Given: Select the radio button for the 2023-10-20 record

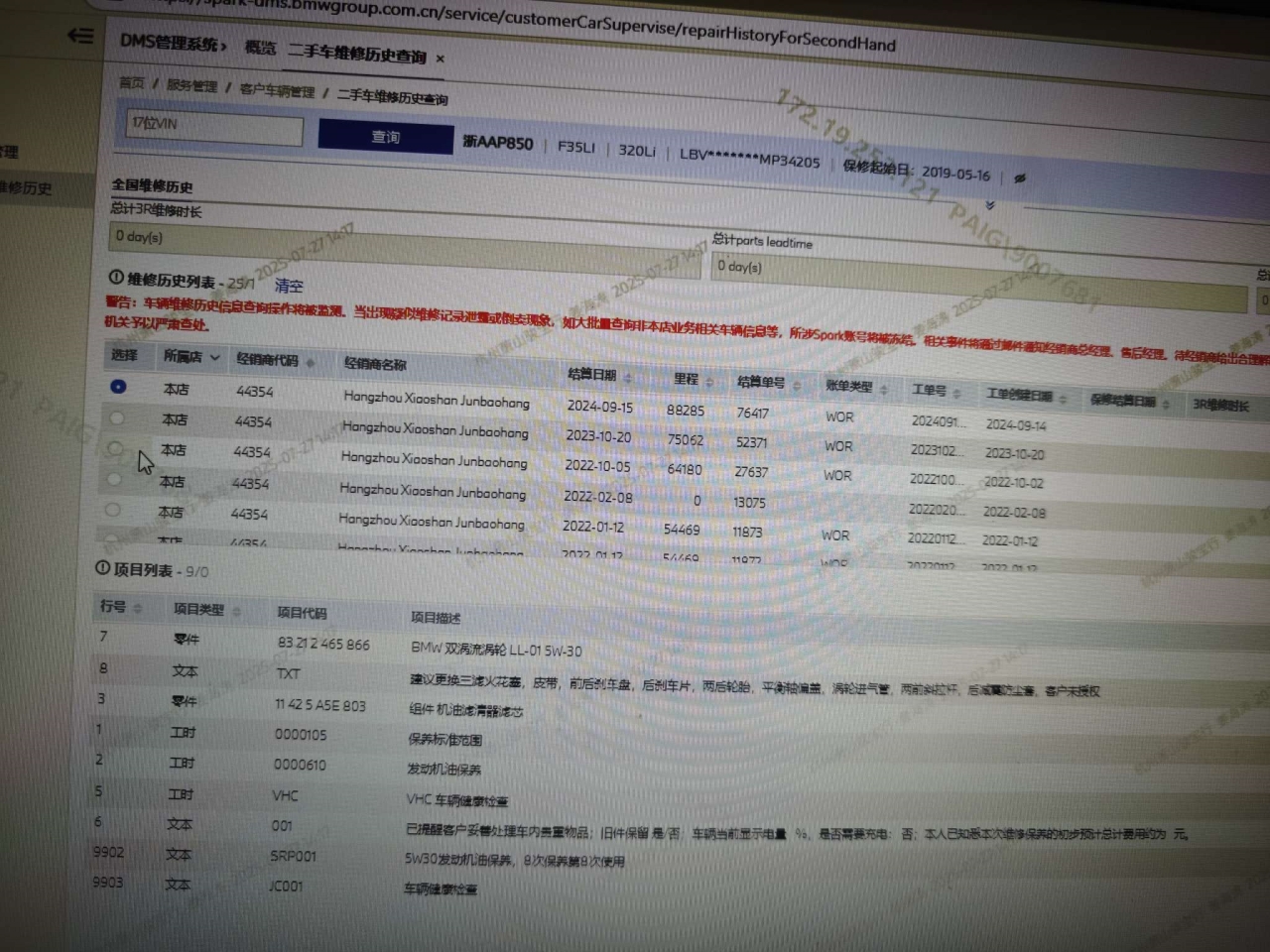Looking at the screenshot, I should 117,417.
